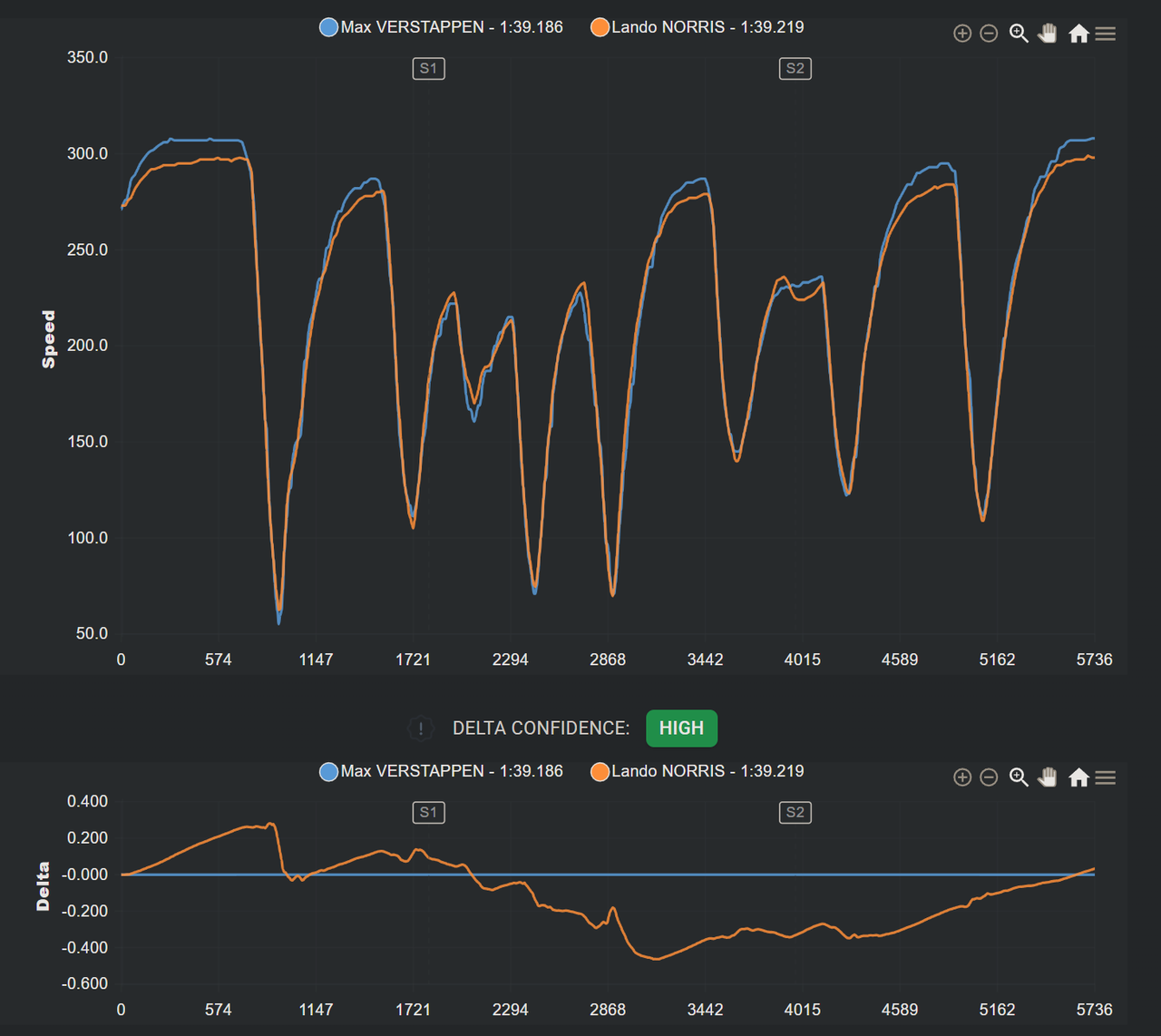1161x1036 pixels.
Task: Click zoom out icon on speed chart toolbar
Action: pyautogui.click(x=990, y=34)
